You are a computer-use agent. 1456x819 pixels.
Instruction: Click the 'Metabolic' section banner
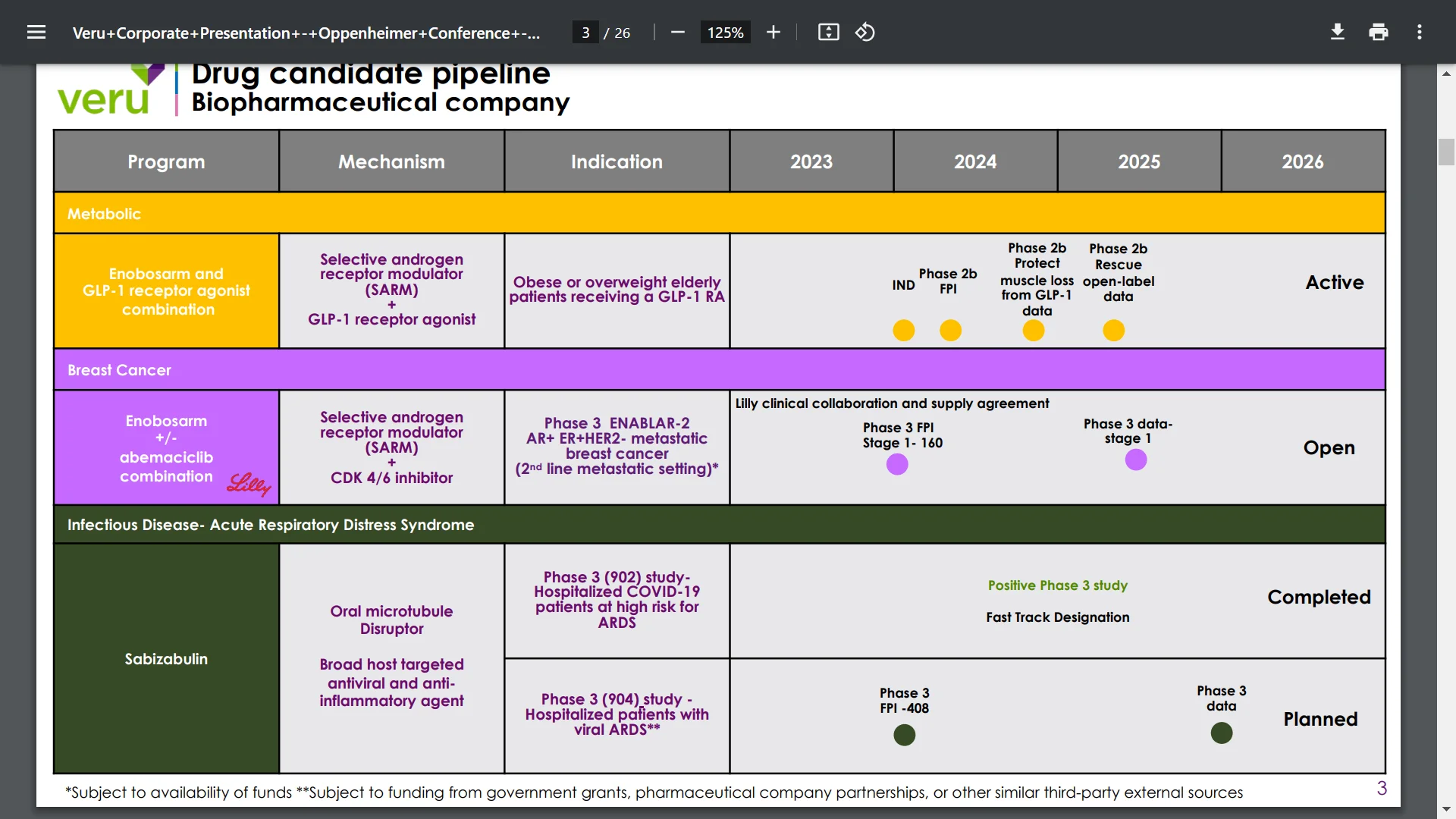coord(719,213)
